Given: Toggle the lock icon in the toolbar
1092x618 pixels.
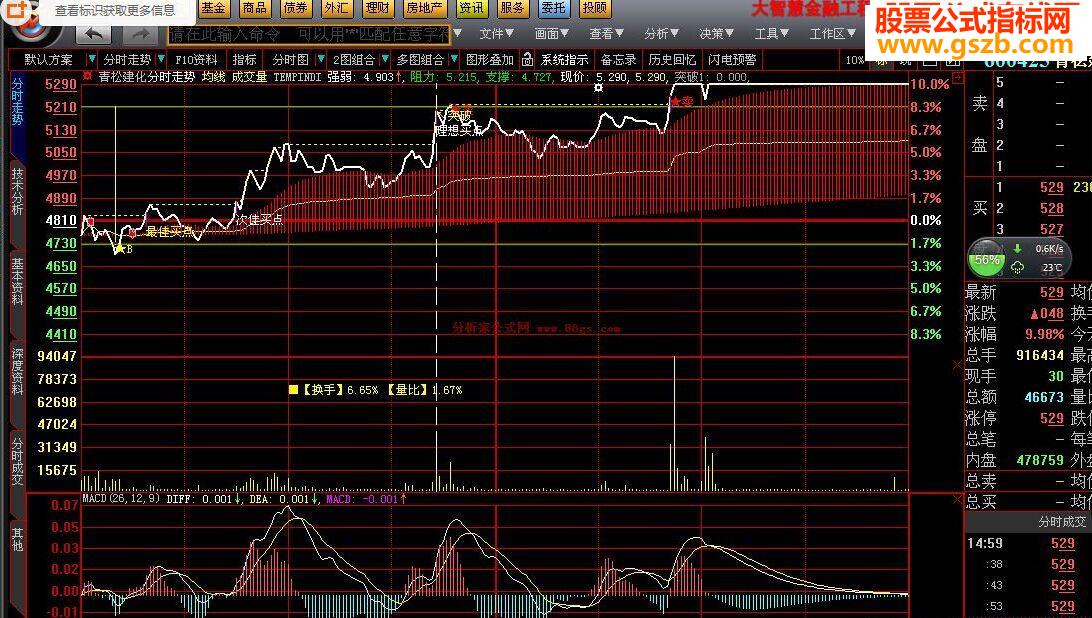Looking at the screenshot, I should click(x=527, y=59).
